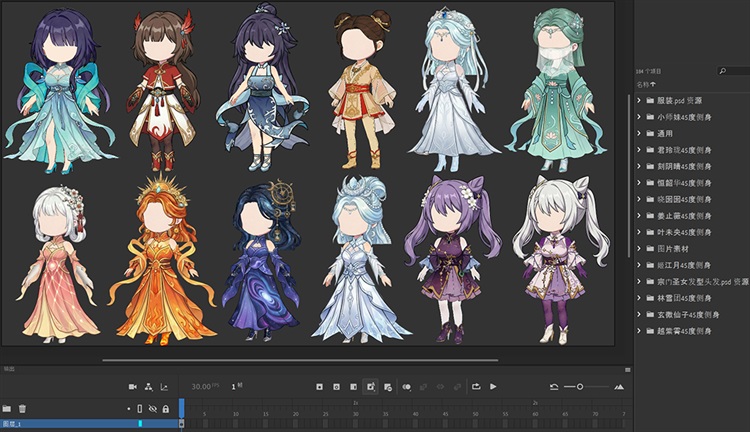
Task: Click the camera icon in the timeline
Action: 132,386
